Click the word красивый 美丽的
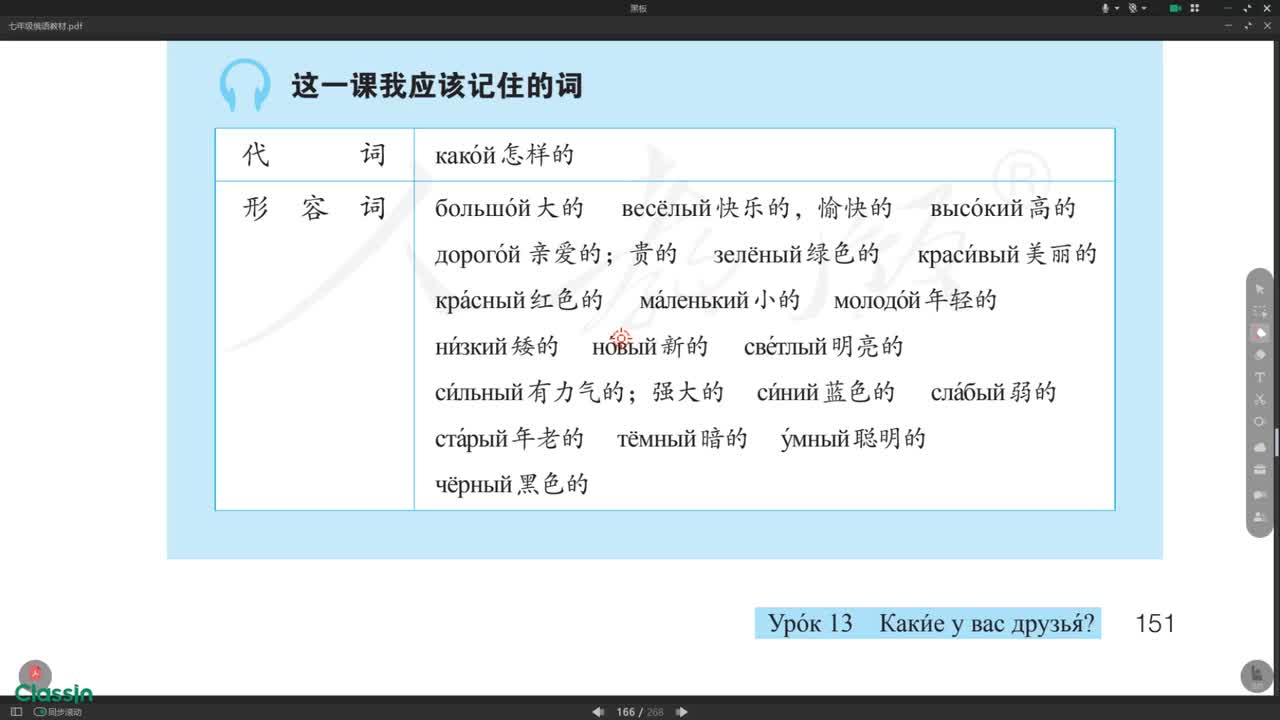Image resolution: width=1280 pixels, height=720 pixels. pyautogui.click(x=1007, y=254)
